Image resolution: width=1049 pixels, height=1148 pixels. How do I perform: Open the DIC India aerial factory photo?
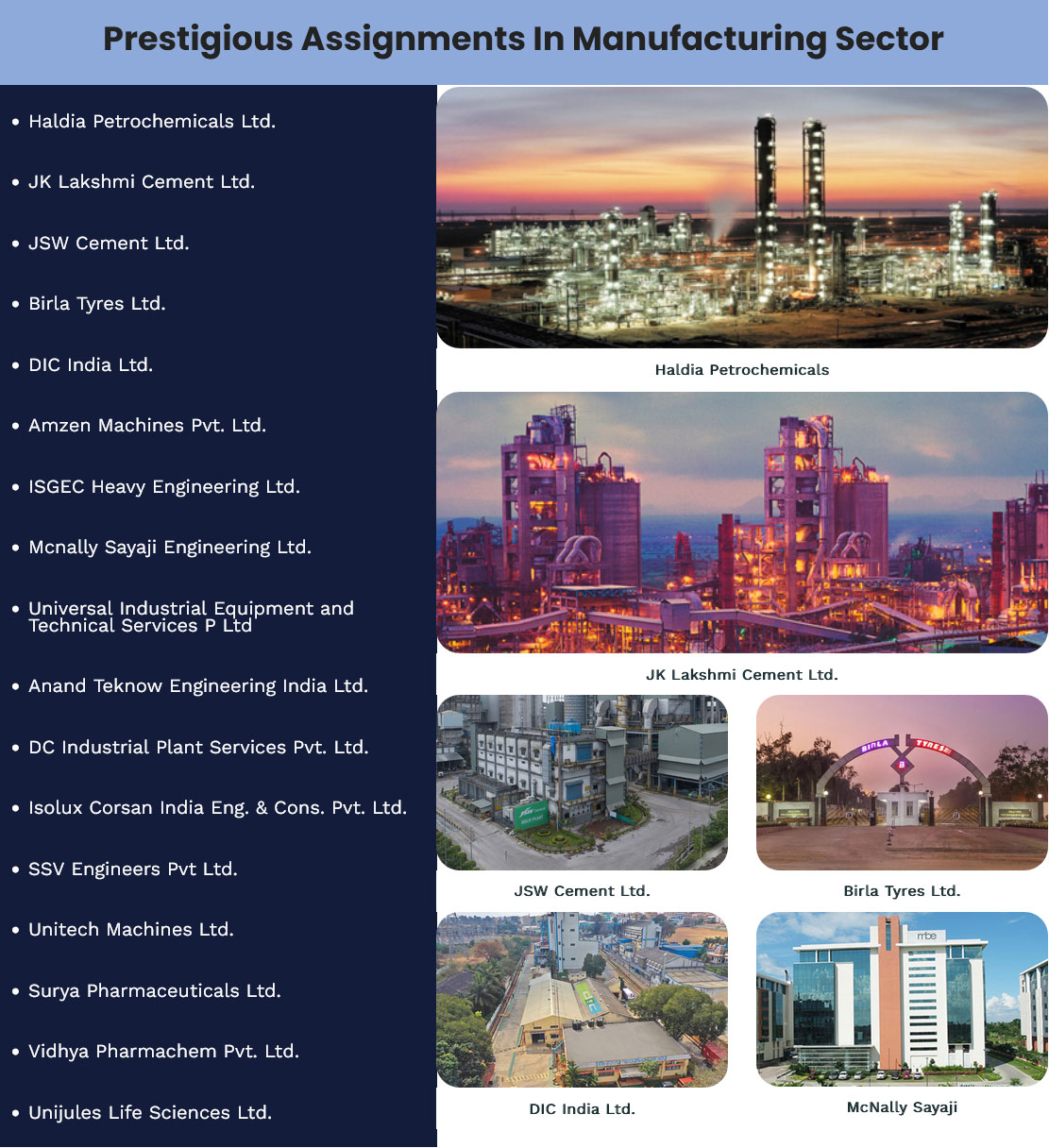point(583,1000)
